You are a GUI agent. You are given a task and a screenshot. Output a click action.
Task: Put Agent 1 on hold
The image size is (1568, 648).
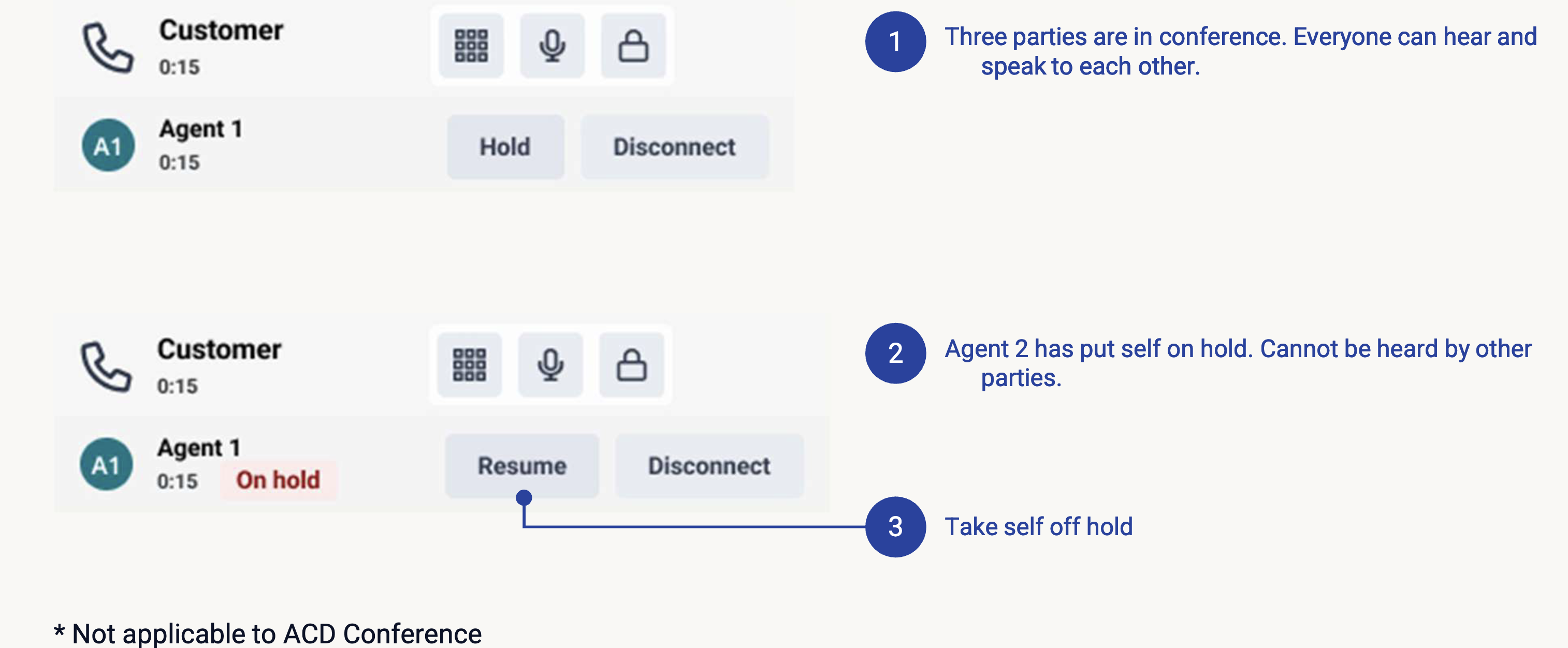pos(505,146)
